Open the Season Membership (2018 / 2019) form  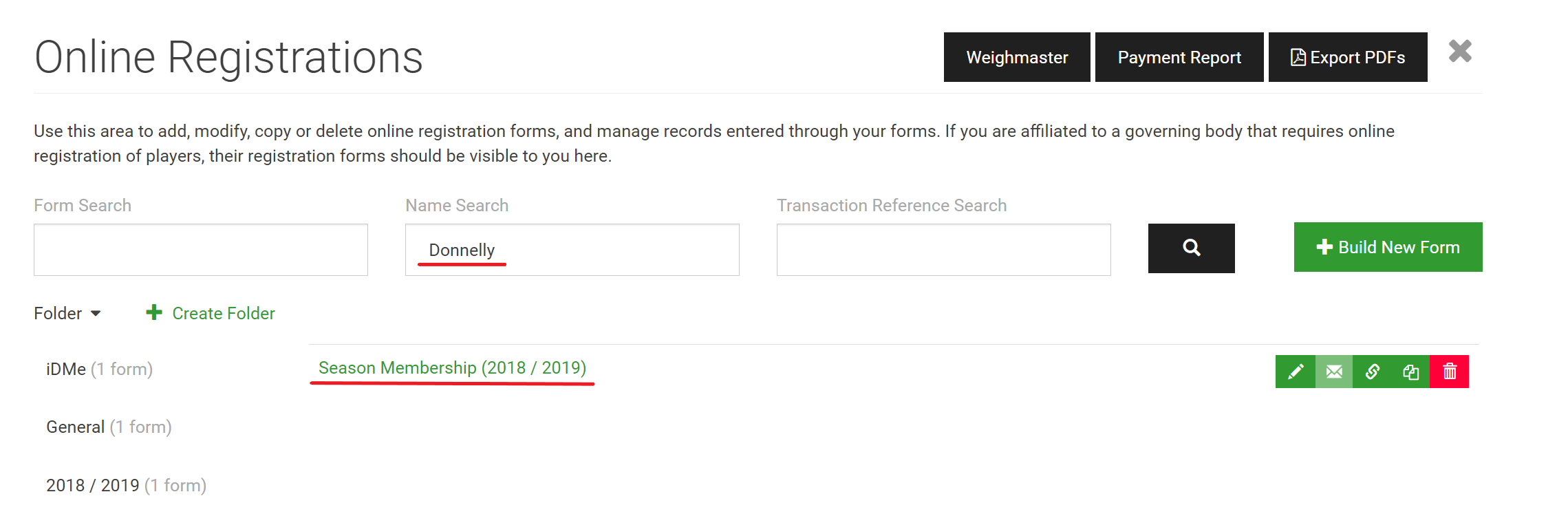click(x=452, y=368)
